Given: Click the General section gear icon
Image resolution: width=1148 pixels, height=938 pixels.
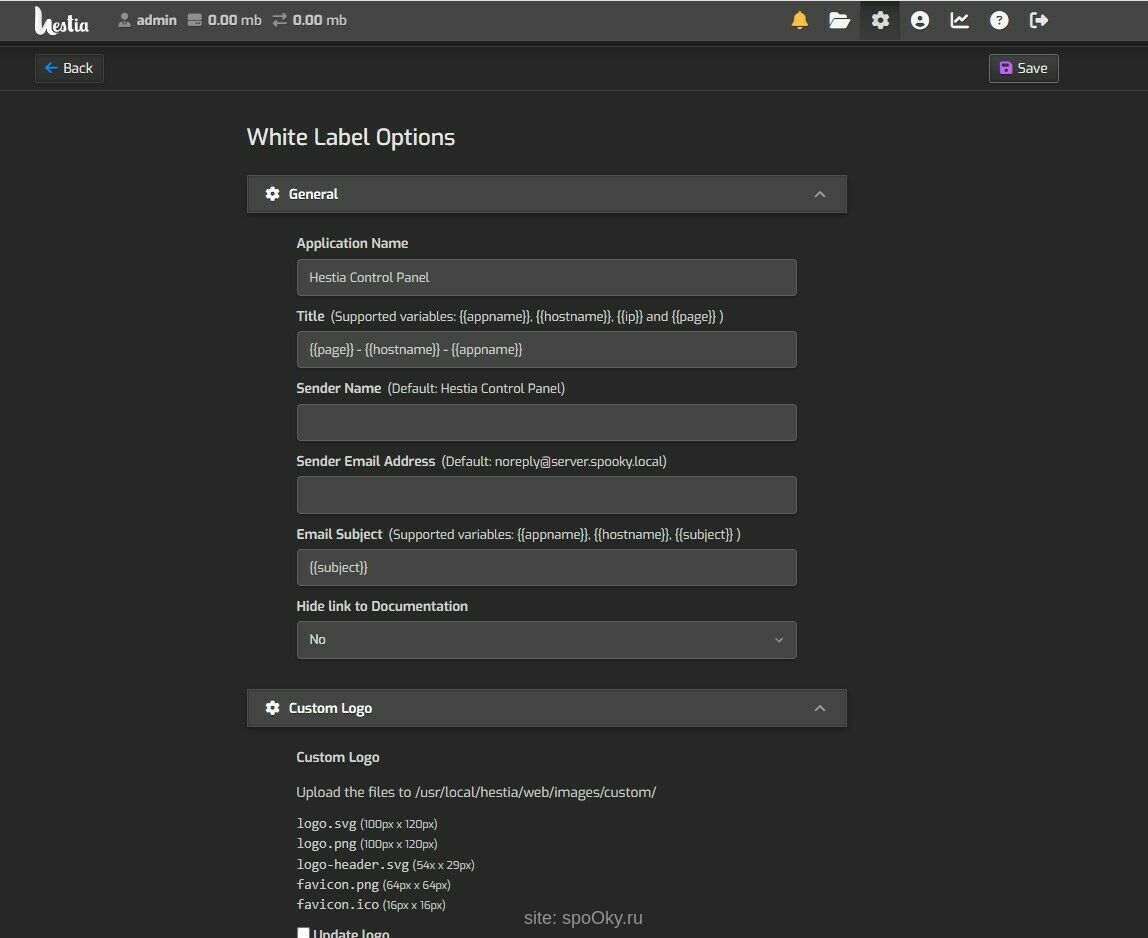Looking at the screenshot, I should 272,194.
